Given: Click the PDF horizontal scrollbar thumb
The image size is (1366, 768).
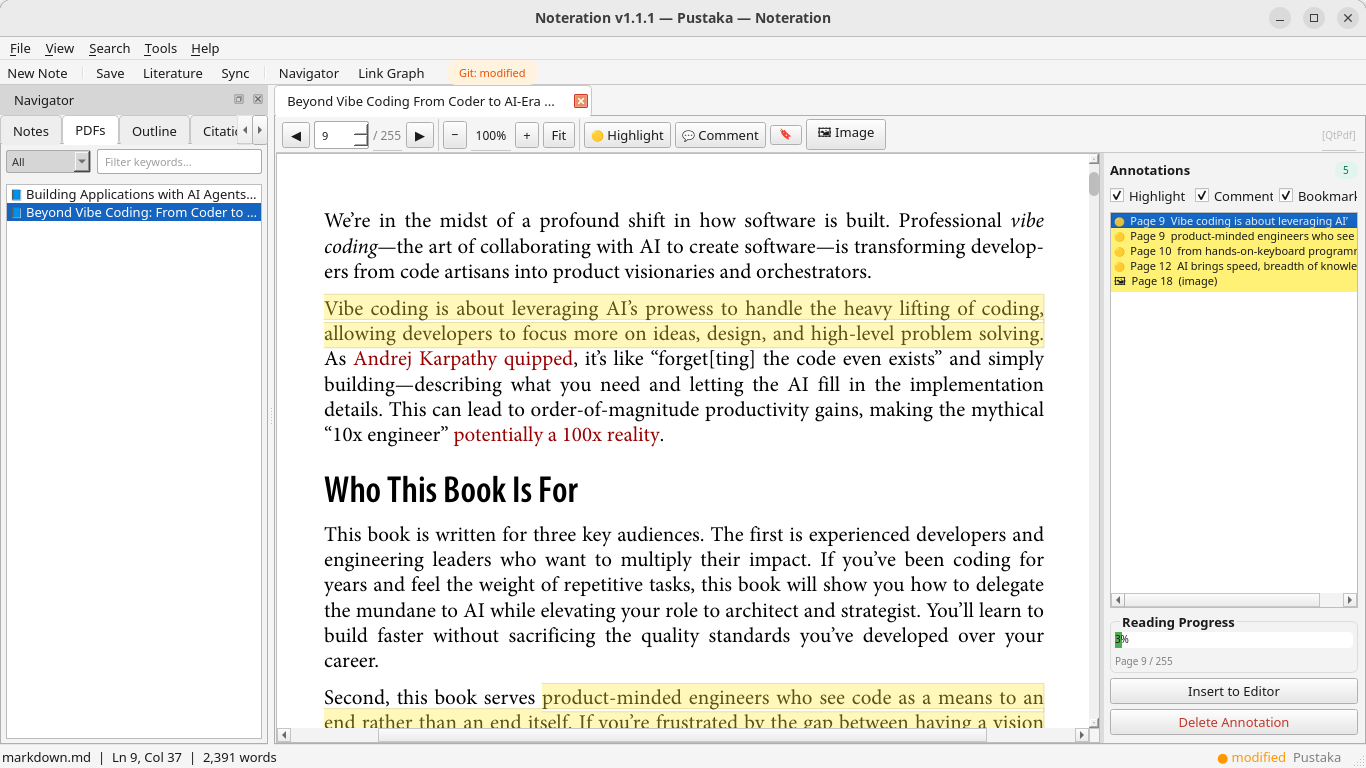Looking at the screenshot, I should point(682,735).
